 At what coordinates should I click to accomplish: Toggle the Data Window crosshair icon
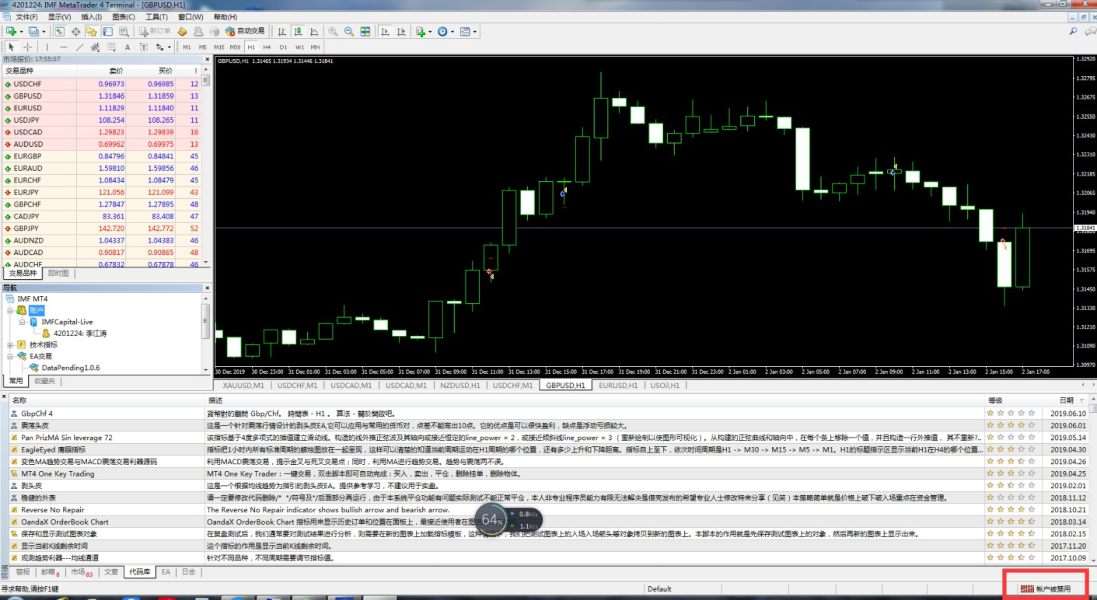pyautogui.click(x=76, y=31)
